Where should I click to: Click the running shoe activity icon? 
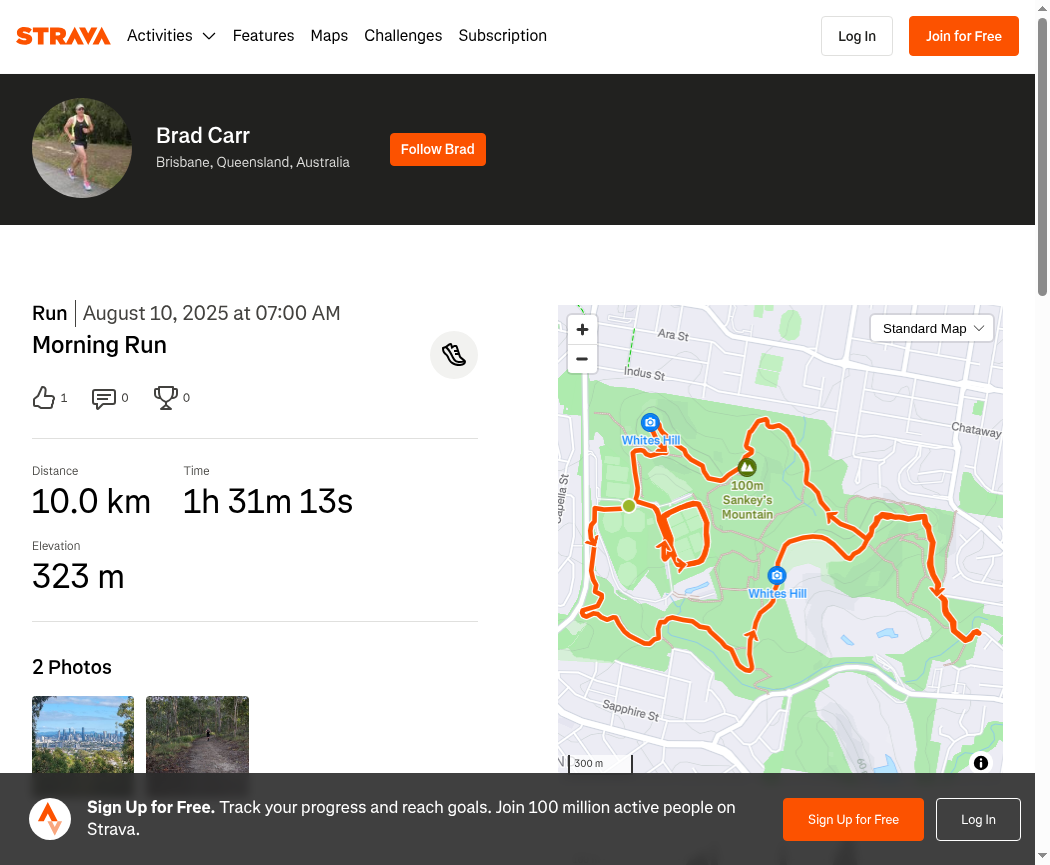click(x=453, y=355)
